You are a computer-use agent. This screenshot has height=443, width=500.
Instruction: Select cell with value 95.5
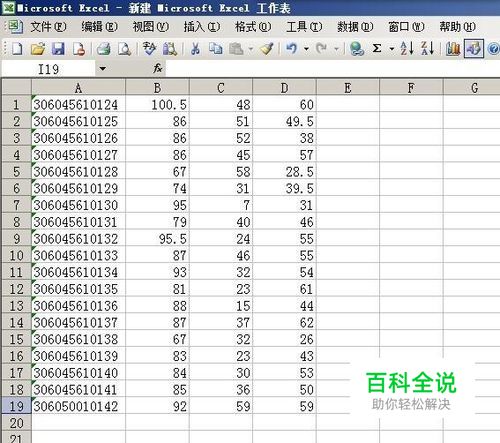point(157,239)
